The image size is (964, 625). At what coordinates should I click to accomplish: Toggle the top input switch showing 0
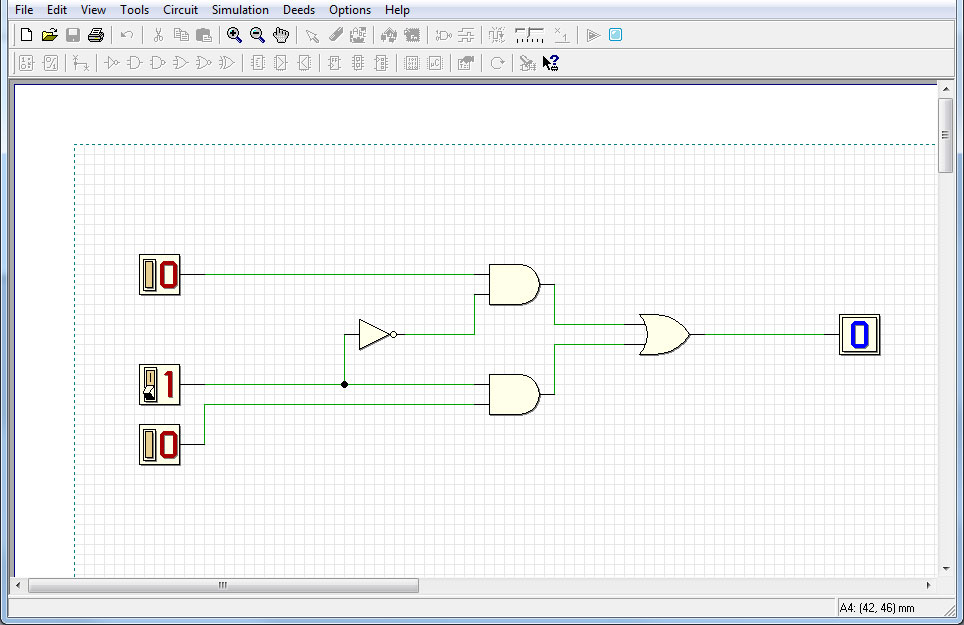click(160, 275)
